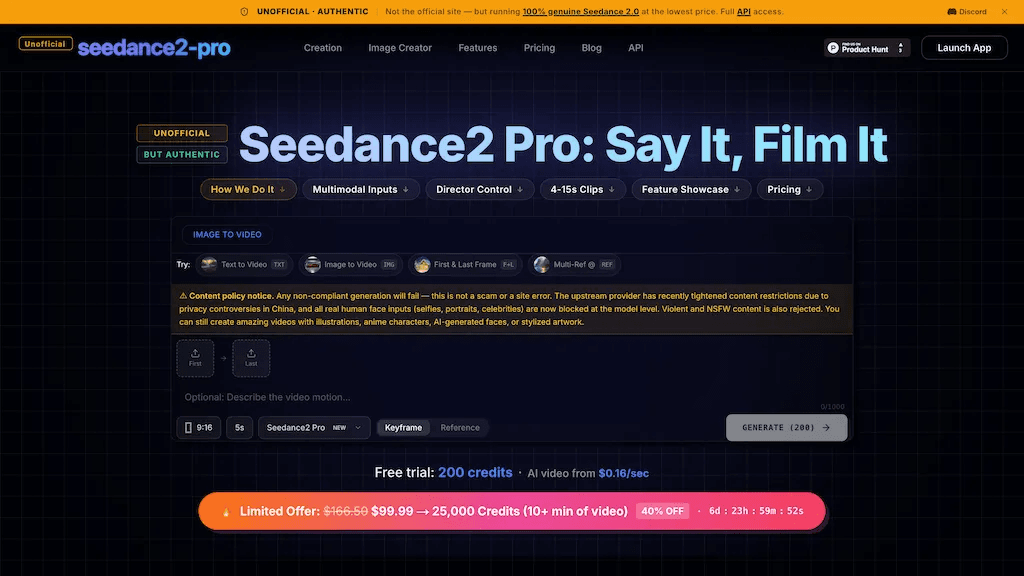
Task: Open the Discord link in the banner
Action: coord(967,12)
